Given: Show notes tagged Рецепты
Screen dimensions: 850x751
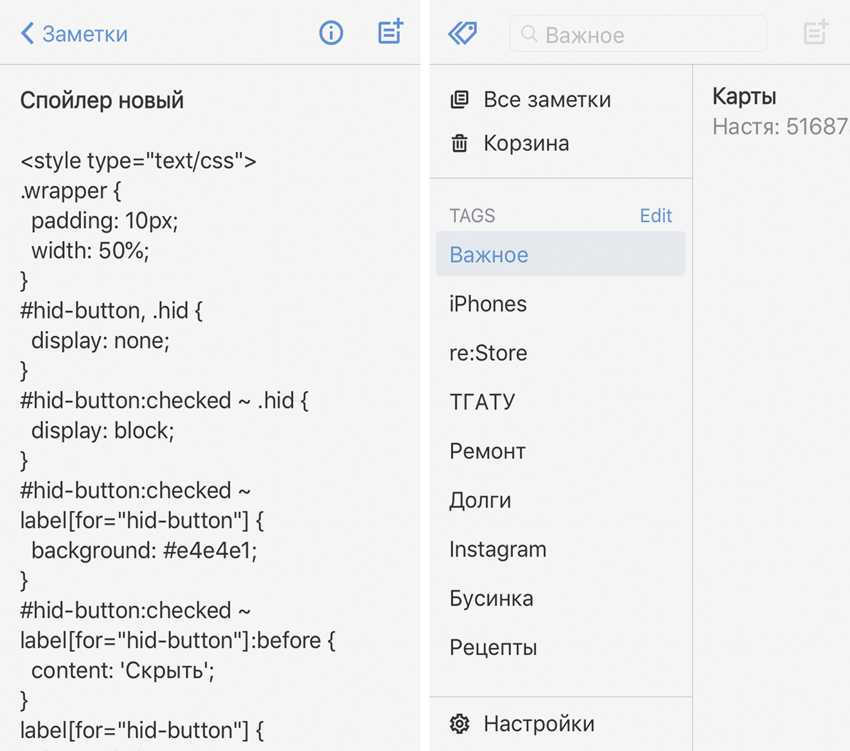Looking at the screenshot, I should click(x=493, y=647).
